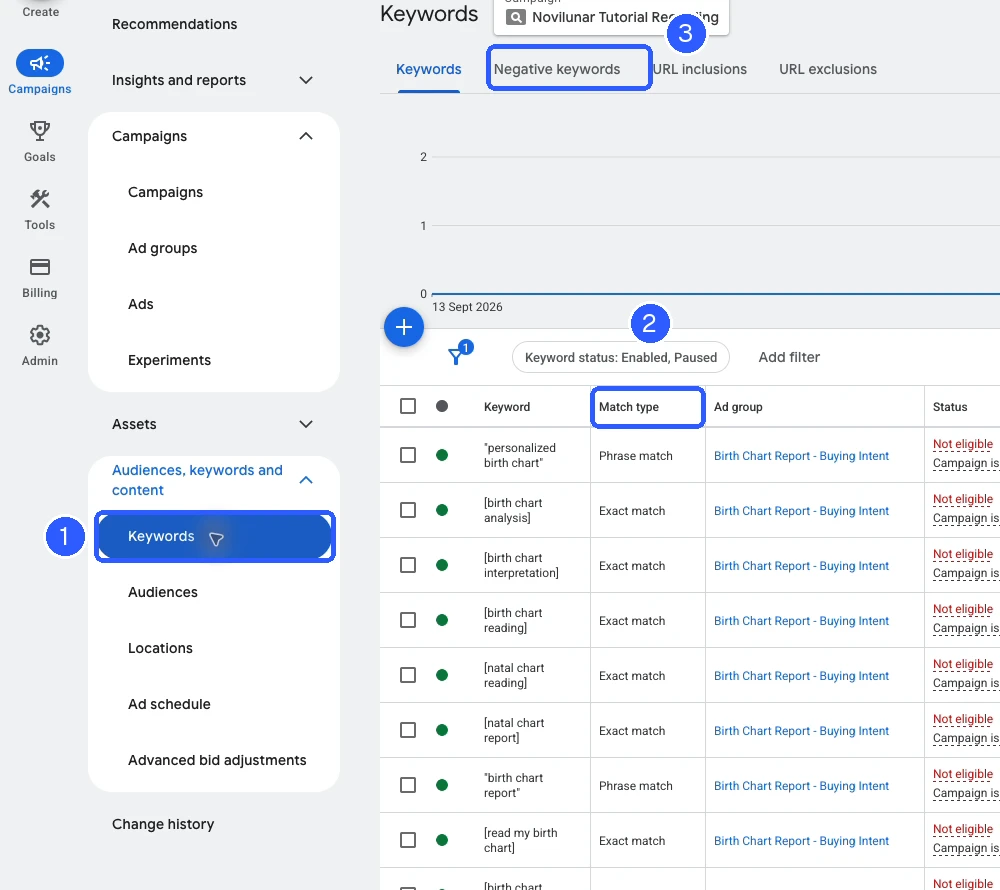Viewport: 1000px width, 890px height.
Task: Open Recommendations in the sidebar
Action: click(x=174, y=24)
